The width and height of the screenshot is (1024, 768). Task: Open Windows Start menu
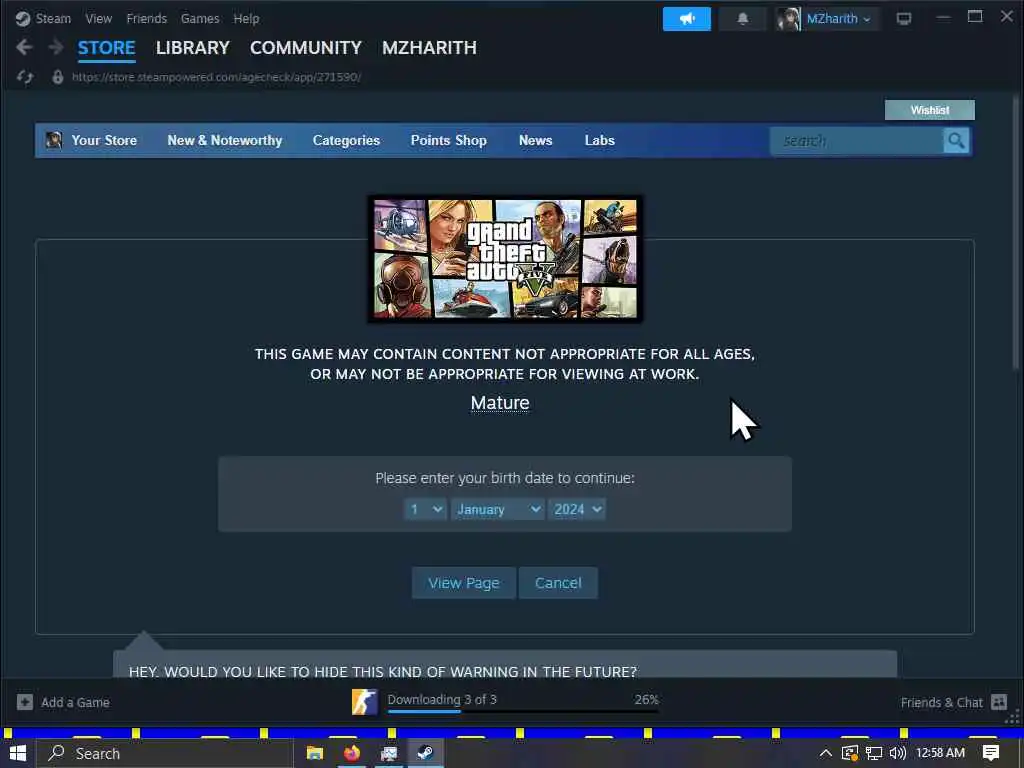(x=18, y=753)
